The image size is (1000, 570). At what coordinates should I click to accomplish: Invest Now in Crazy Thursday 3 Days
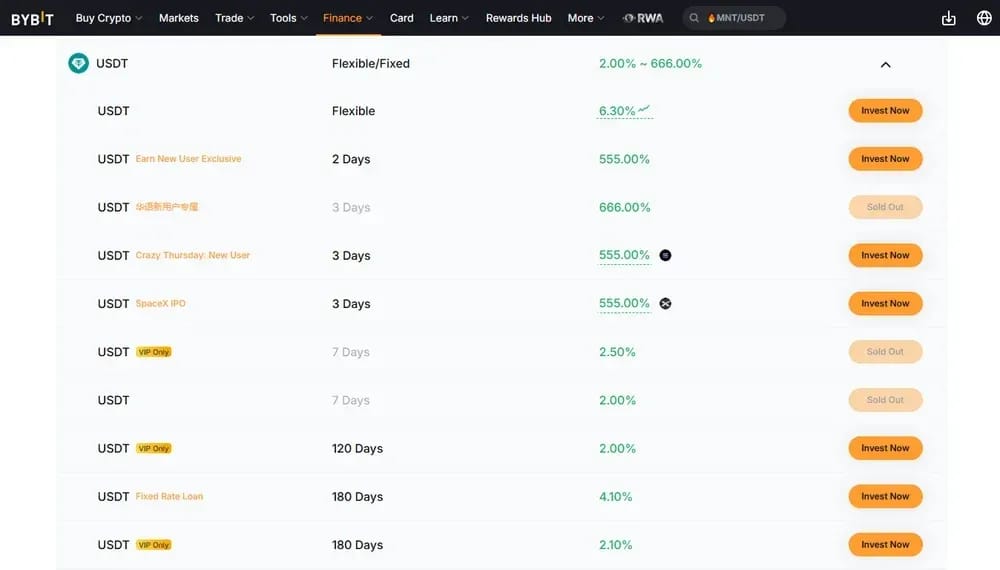(x=885, y=255)
